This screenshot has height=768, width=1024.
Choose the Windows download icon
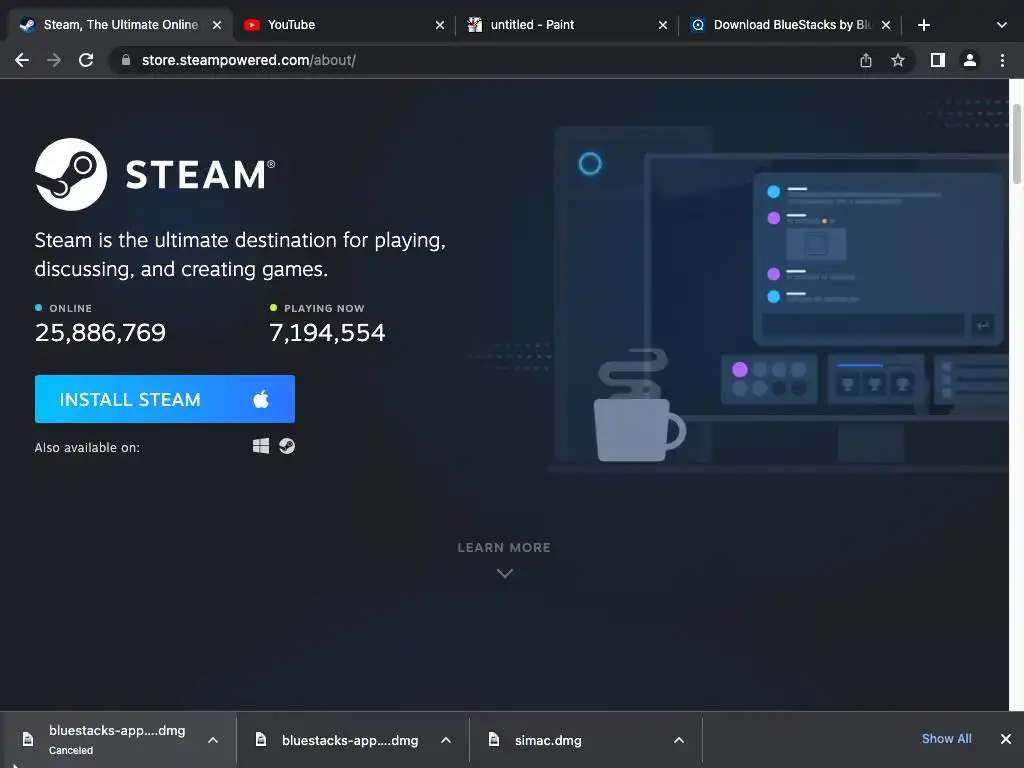click(x=261, y=446)
